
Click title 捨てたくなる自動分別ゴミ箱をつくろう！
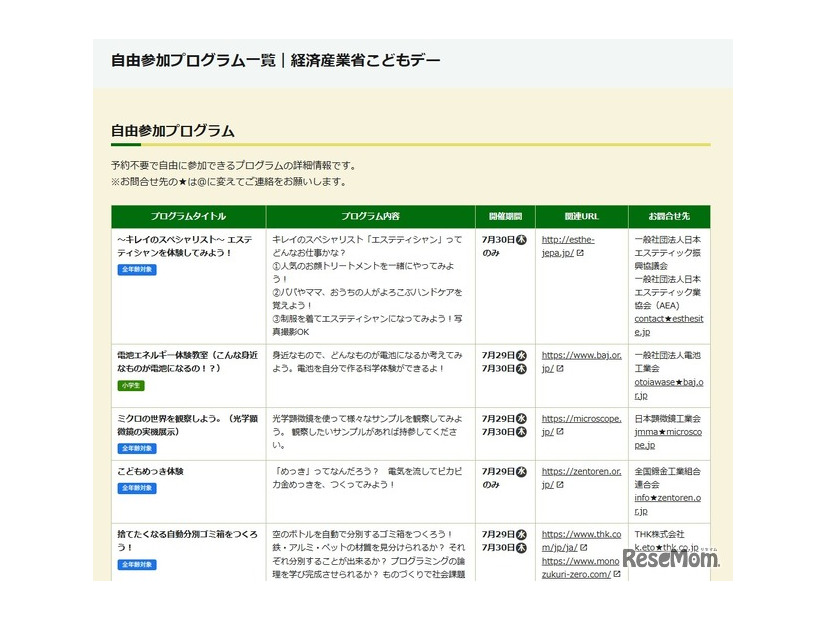pyautogui.click(x=188, y=541)
